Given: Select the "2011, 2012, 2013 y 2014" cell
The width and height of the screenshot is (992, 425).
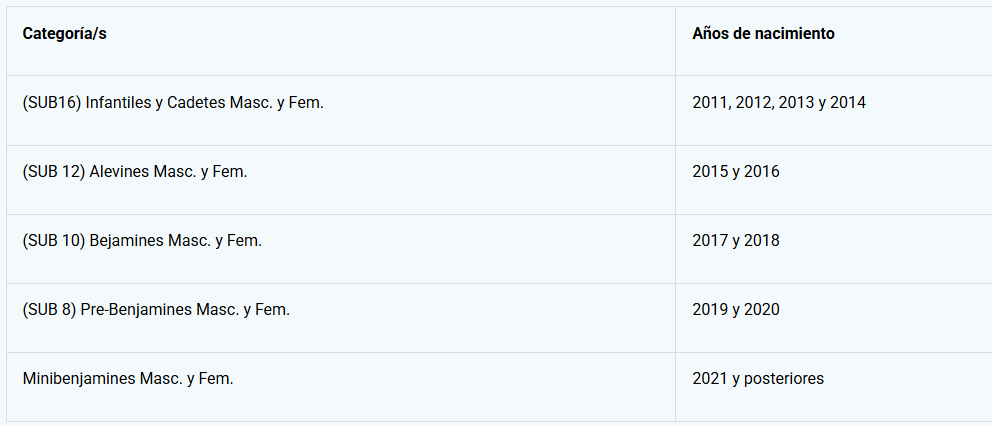Looking at the screenshot, I should [779, 103].
